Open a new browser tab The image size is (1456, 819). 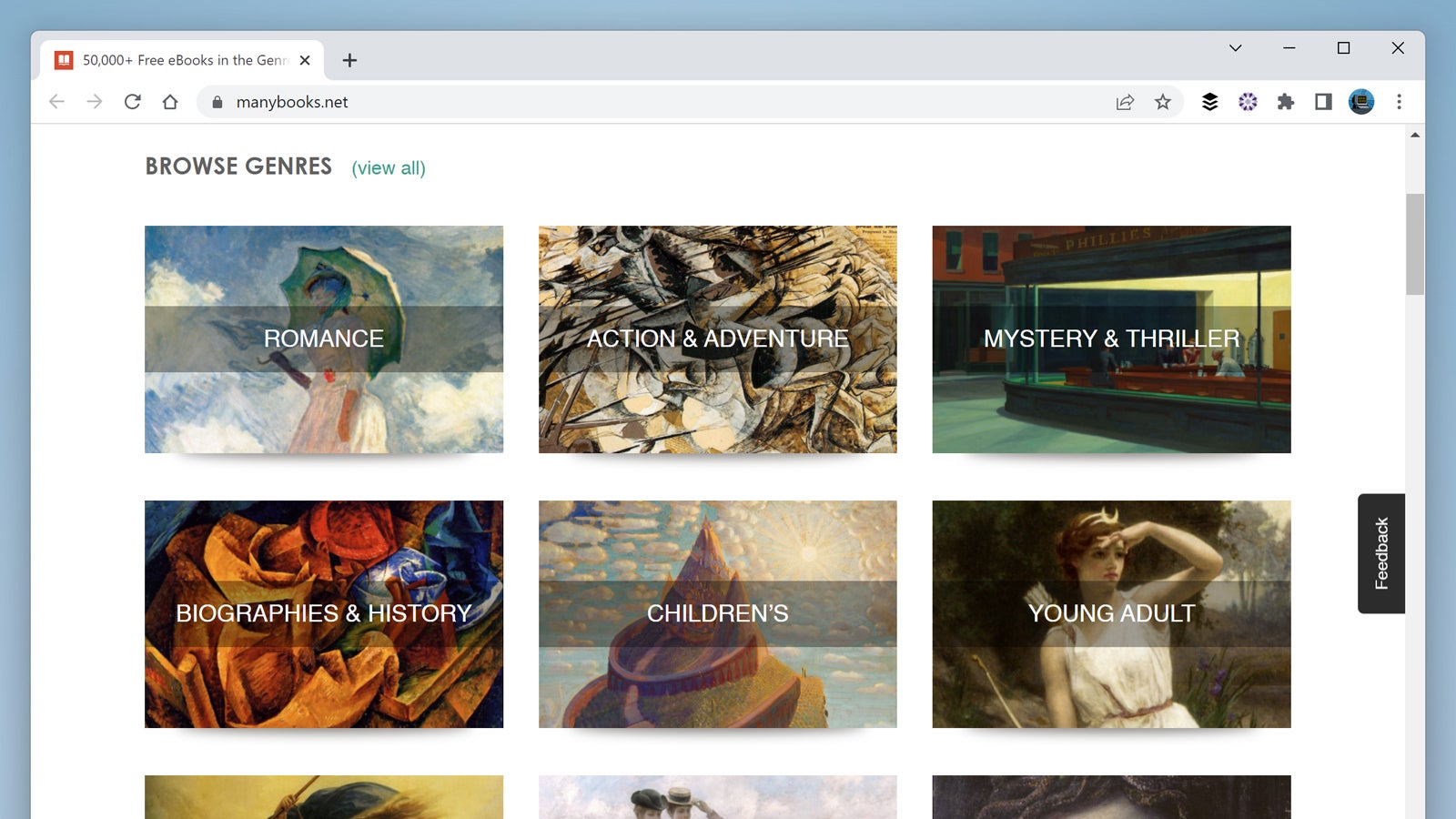[x=349, y=60]
